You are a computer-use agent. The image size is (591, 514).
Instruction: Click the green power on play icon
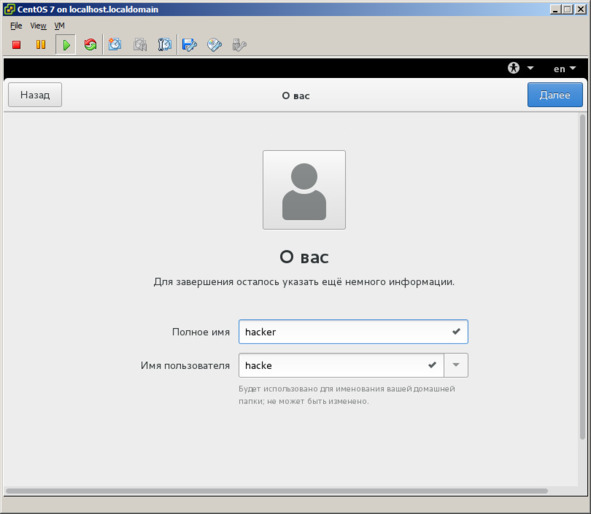tap(66, 45)
